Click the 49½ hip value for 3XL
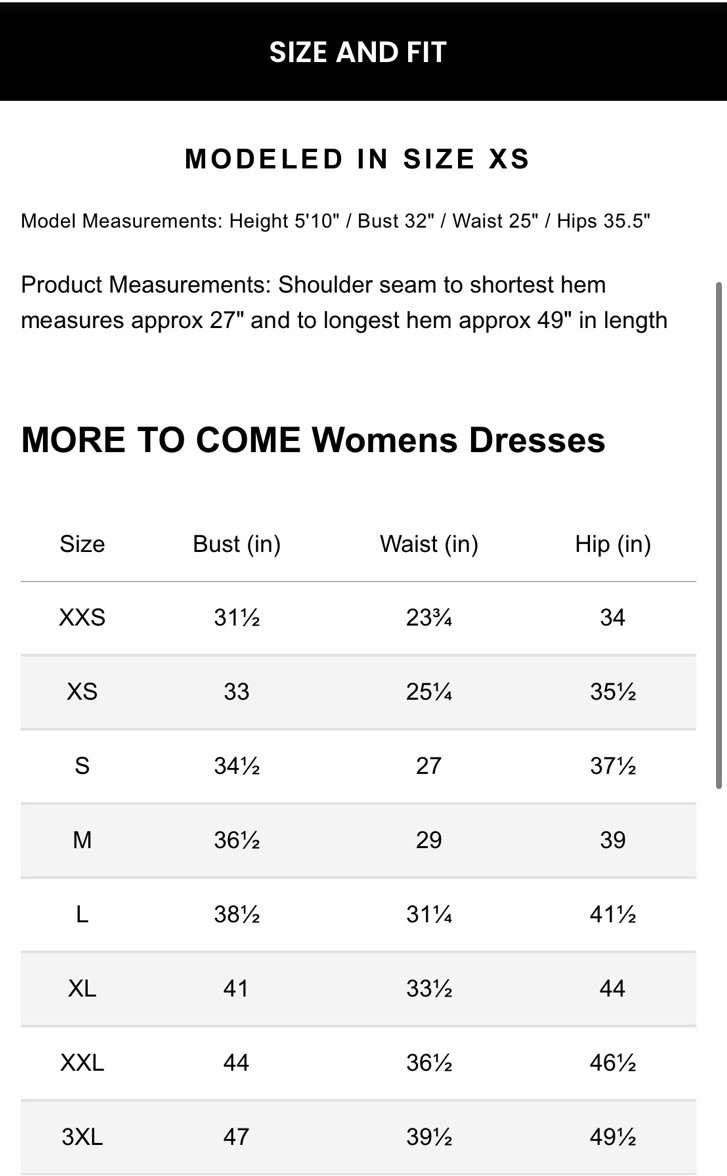This screenshot has width=727, height=1176. (612, 1136)
